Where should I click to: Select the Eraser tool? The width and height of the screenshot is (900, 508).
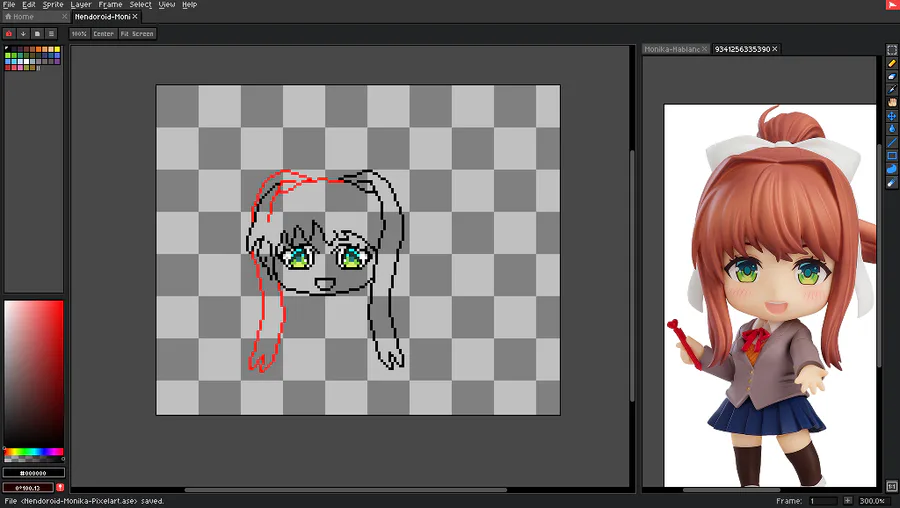(891, 76)
